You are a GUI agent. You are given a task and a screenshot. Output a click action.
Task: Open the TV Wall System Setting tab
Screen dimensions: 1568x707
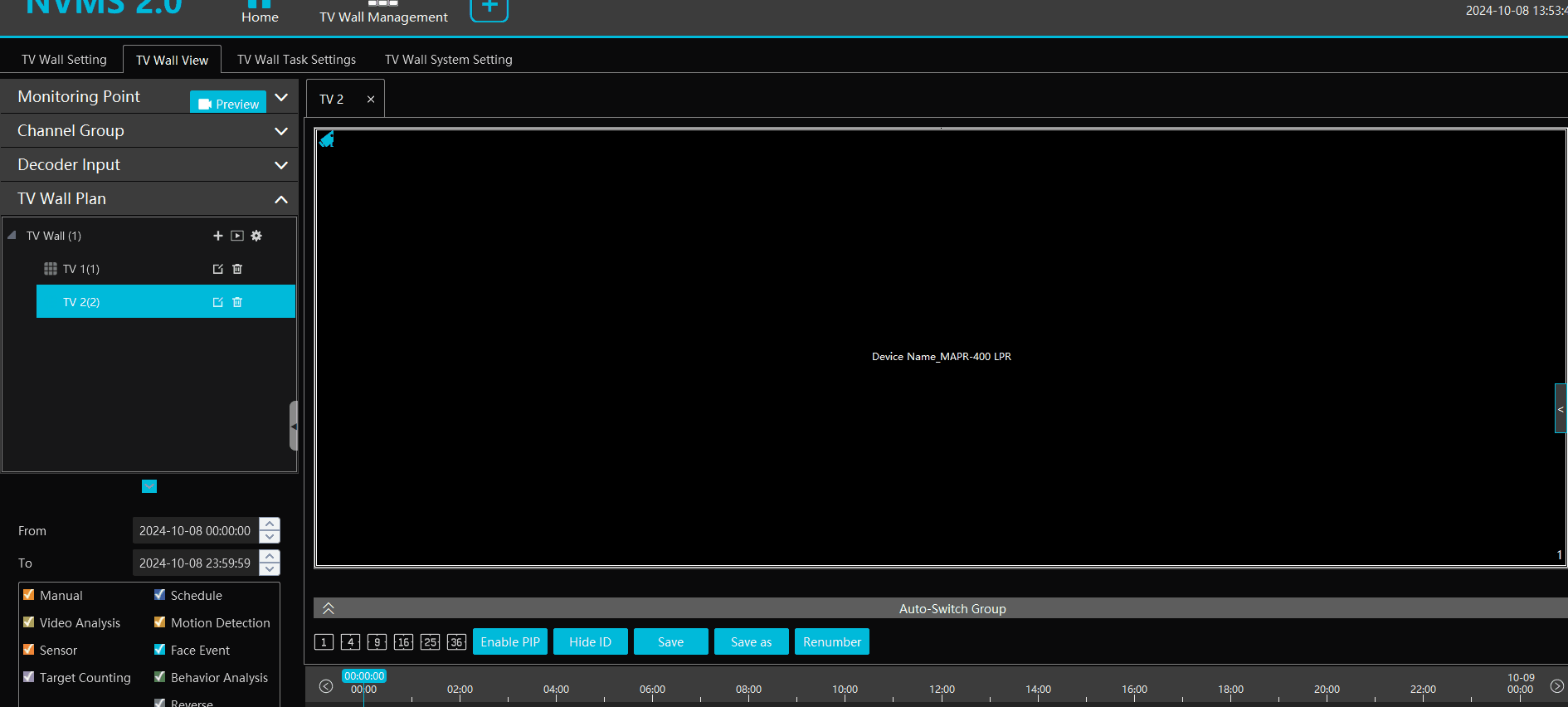(448, 60)
